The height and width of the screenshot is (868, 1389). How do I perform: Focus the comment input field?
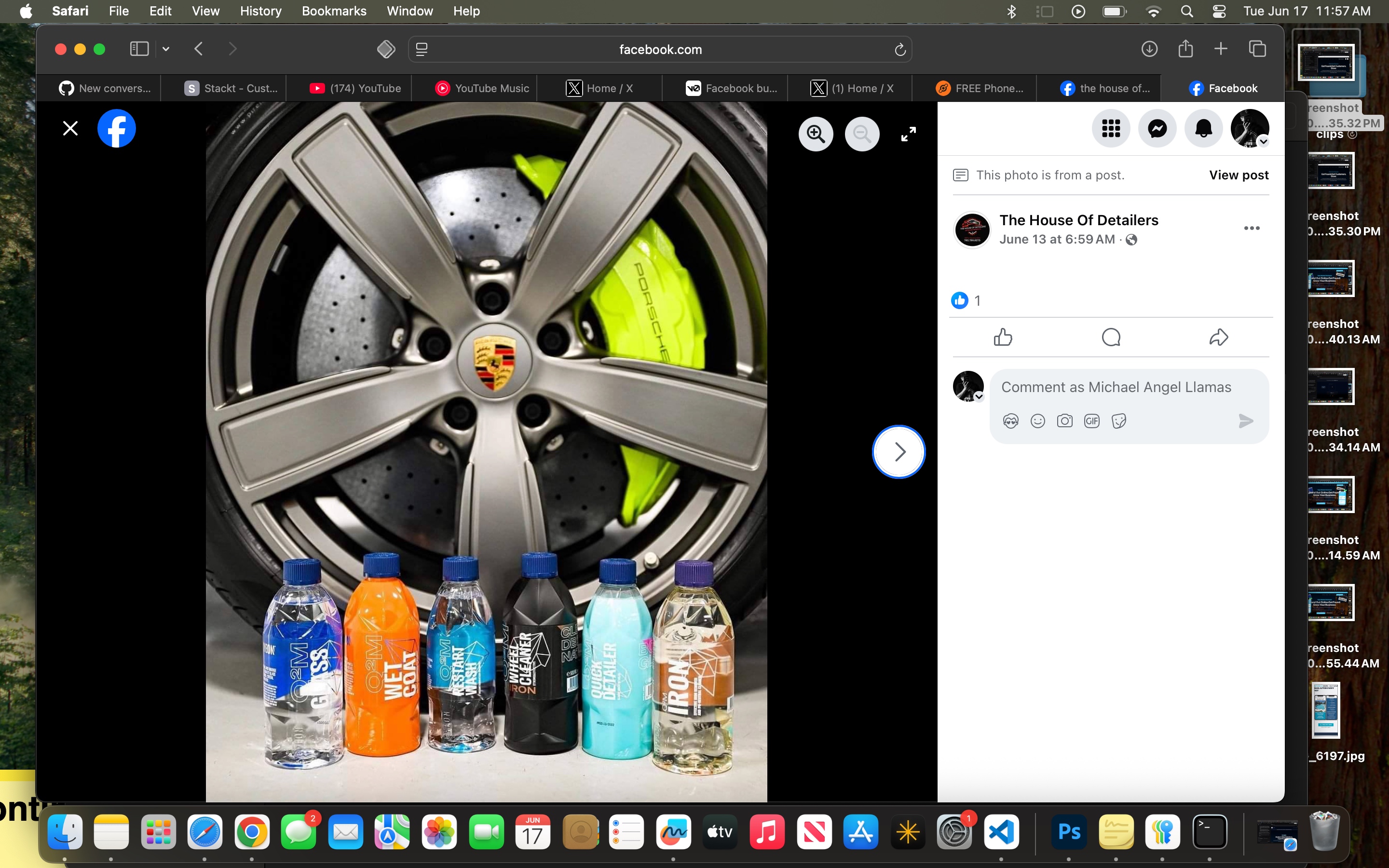(x=1116, y=388)
